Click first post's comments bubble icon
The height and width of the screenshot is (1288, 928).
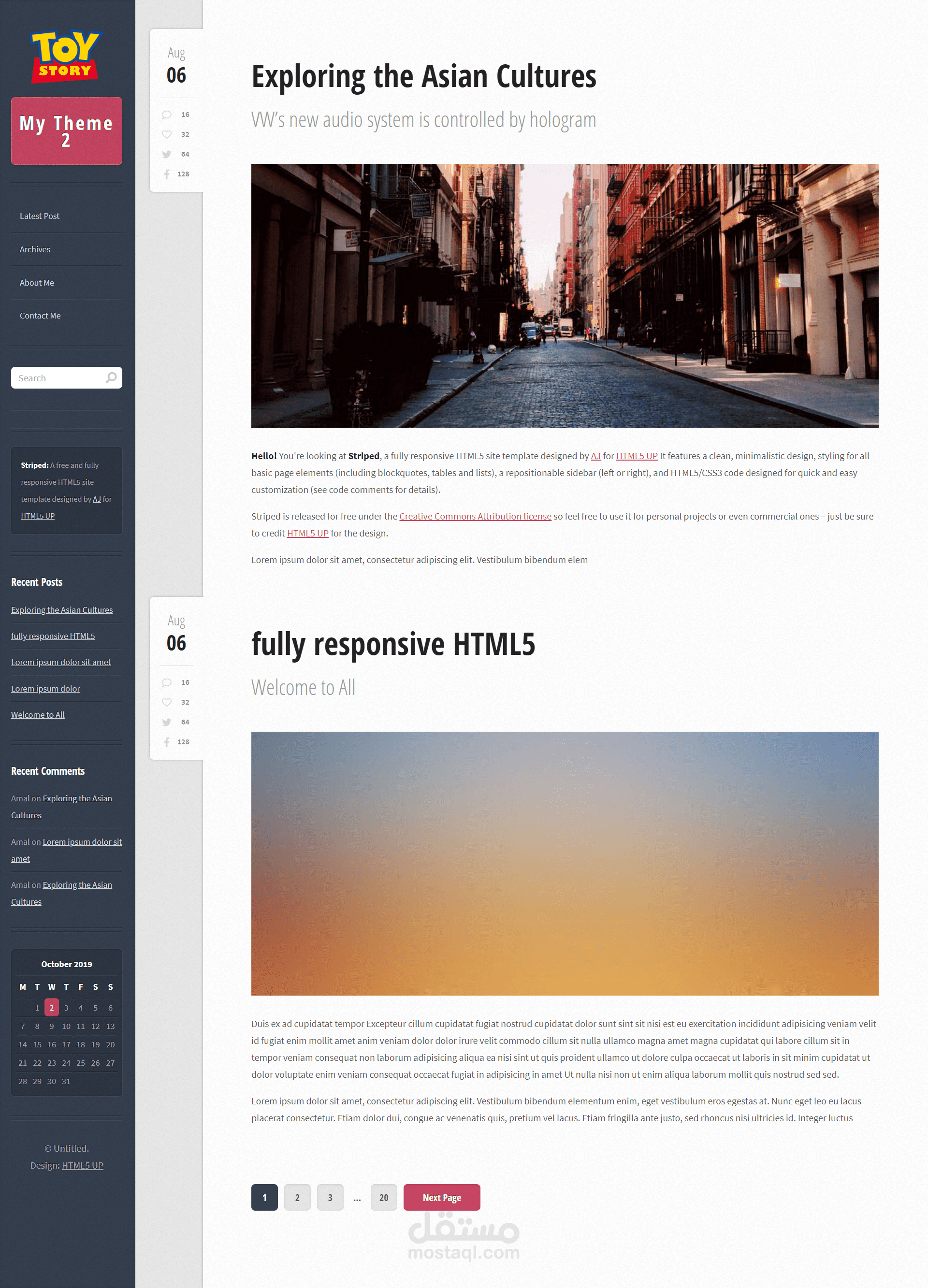[166, 115]
